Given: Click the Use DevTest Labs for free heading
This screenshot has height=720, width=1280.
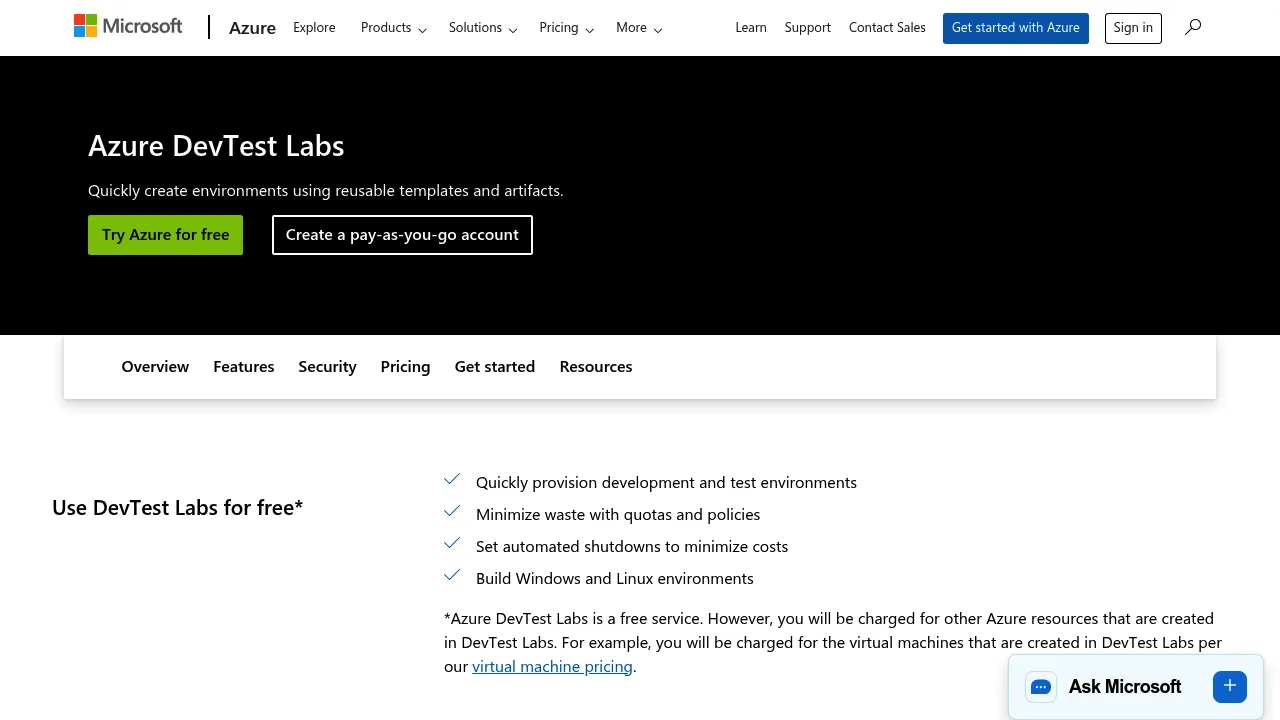Looking at the screenshot, I should click(178, 508).
